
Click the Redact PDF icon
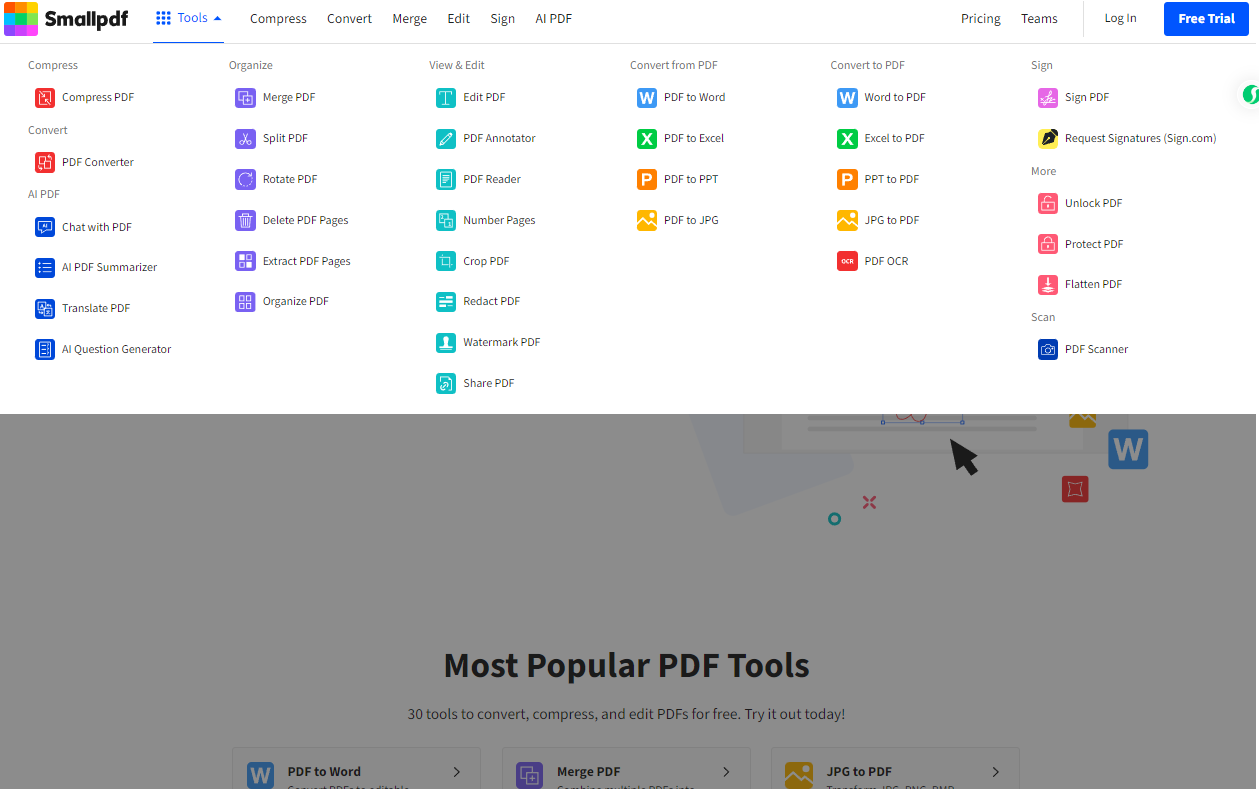click(x=446, y=301)
